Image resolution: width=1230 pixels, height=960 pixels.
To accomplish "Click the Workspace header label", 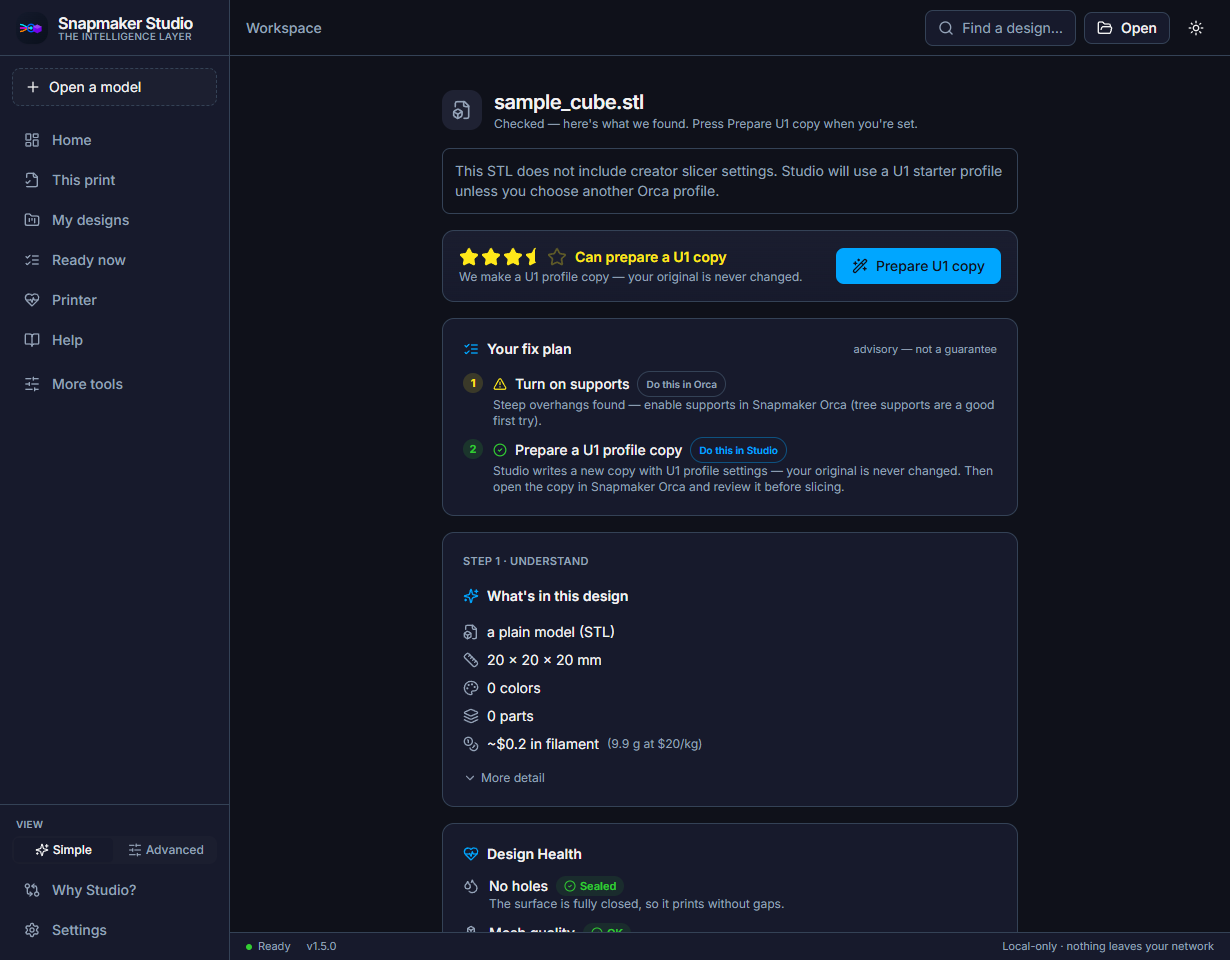I will point(284,28).
